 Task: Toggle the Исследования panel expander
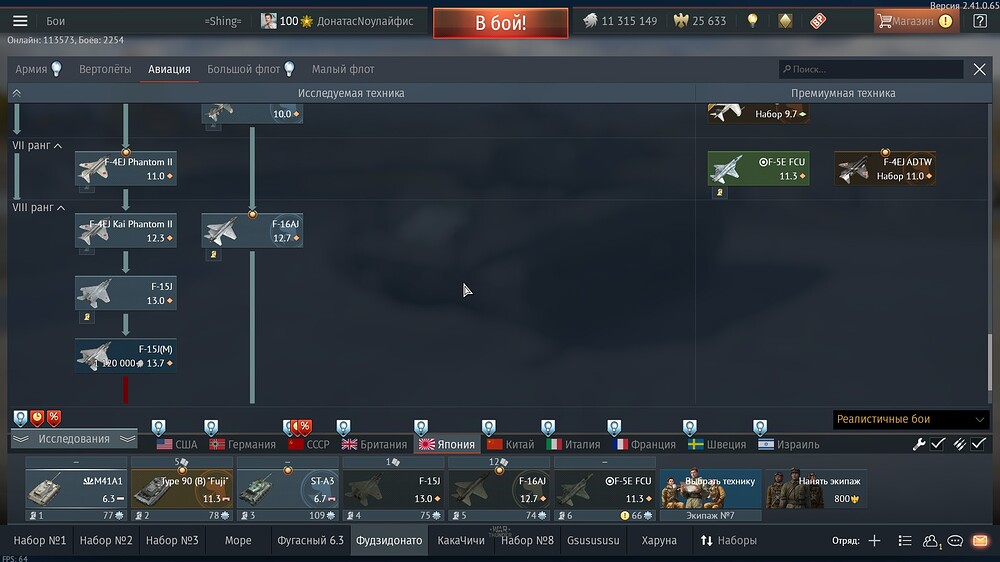[74, 439]
